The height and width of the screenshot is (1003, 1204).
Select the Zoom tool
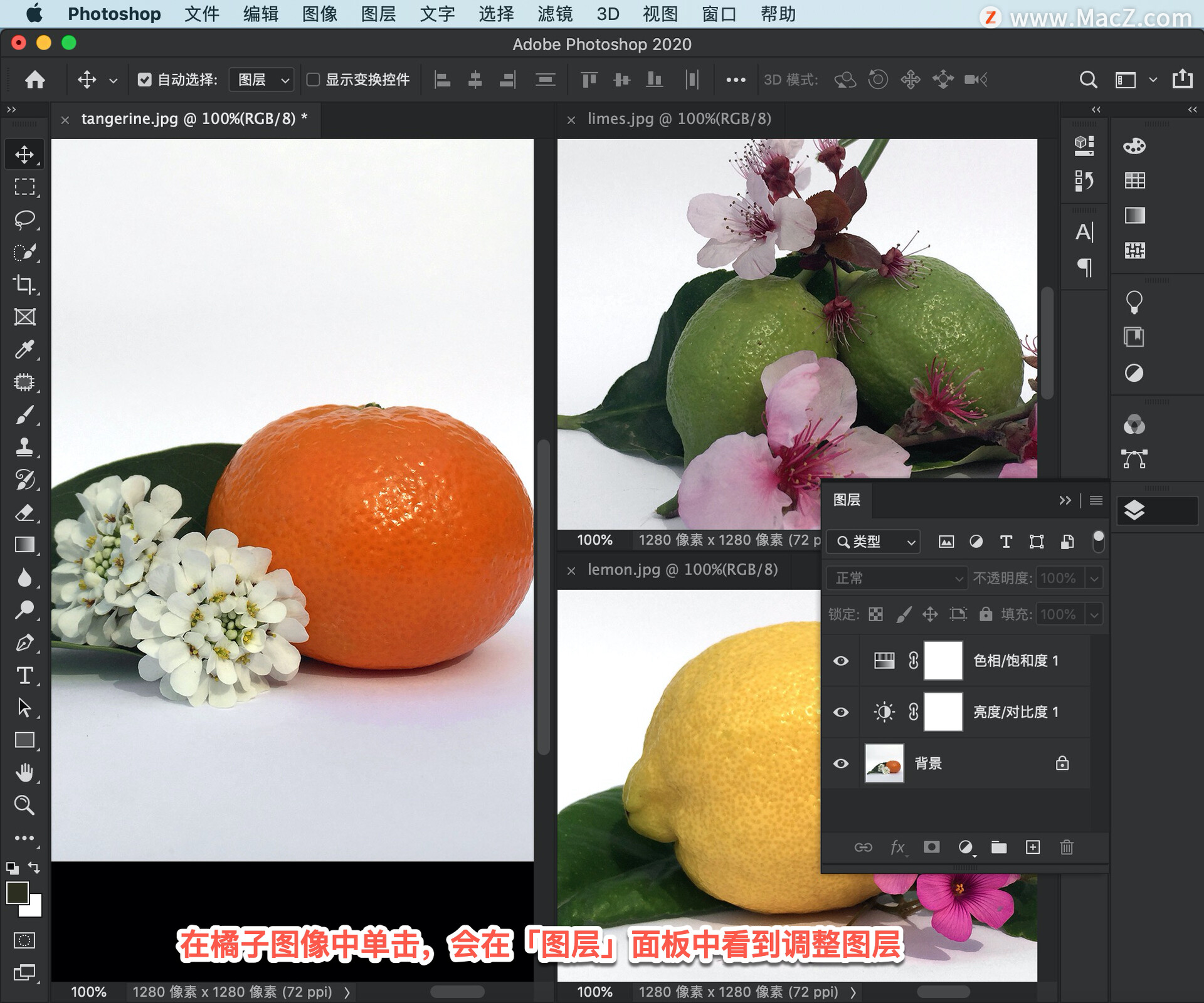tap(24, 805)
